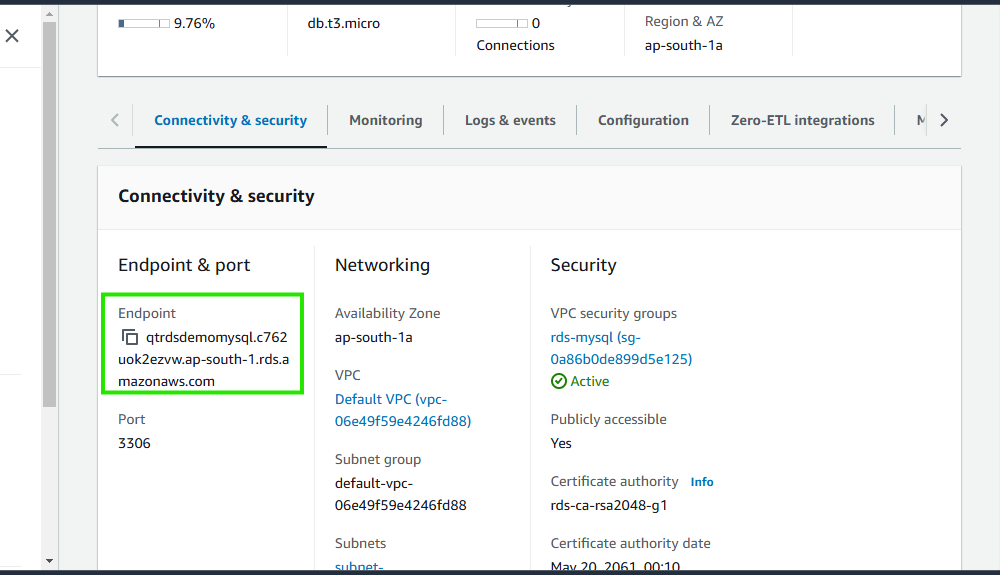Viewport: 1000px width, 575px height.
Task: Click the scrollbar up arrow
Action: click(50, 13)
